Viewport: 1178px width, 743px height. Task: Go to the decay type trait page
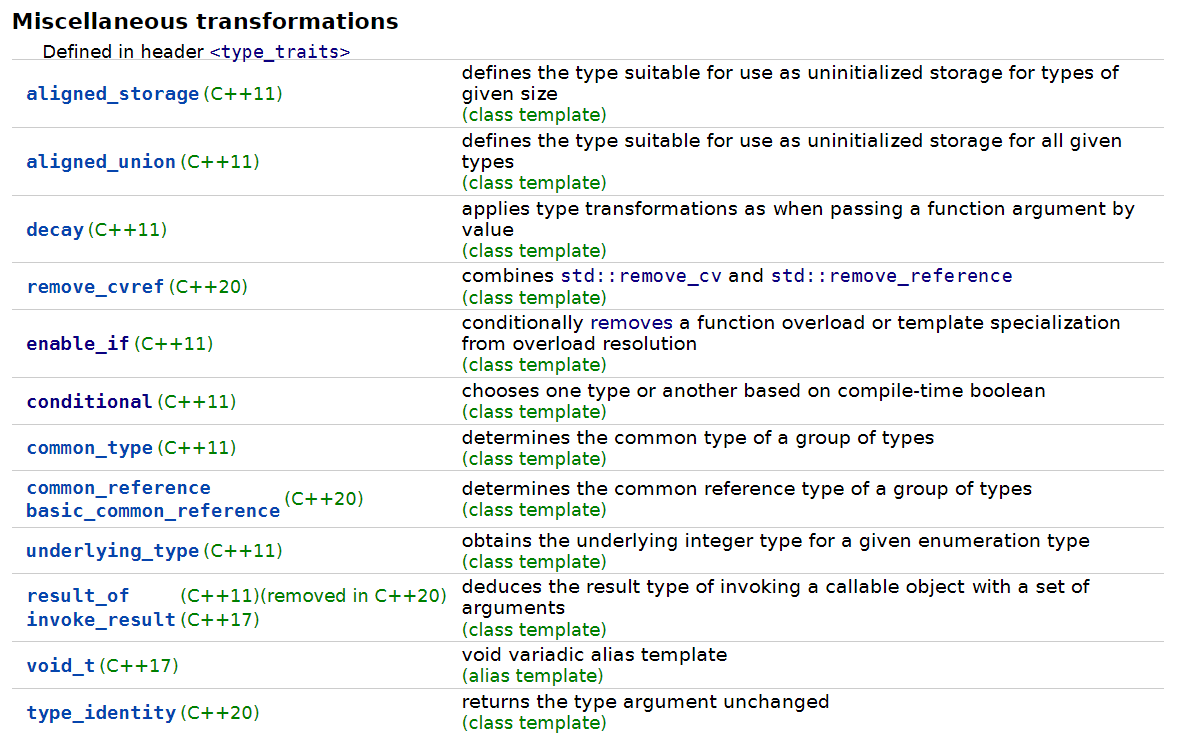55,230
